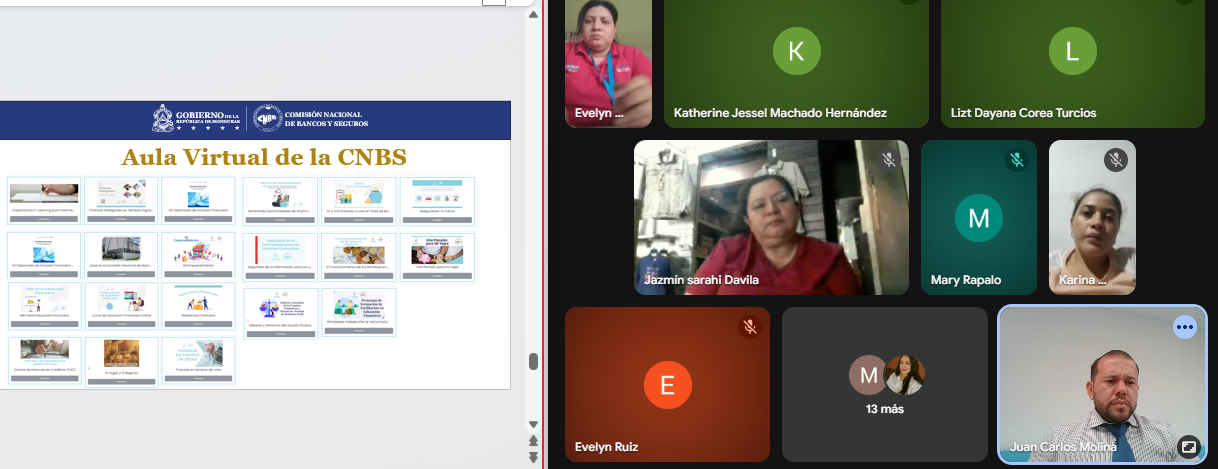
Task: Click picture-in-picture icon on Juan Carlos Molina's tile
Action: click(x=1188, y=447)
